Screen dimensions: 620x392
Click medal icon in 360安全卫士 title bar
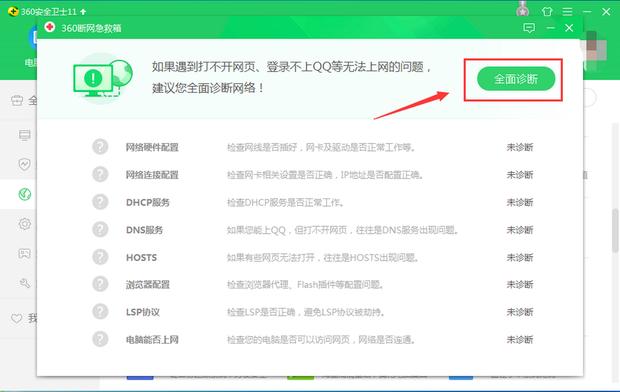pos(523,9)
